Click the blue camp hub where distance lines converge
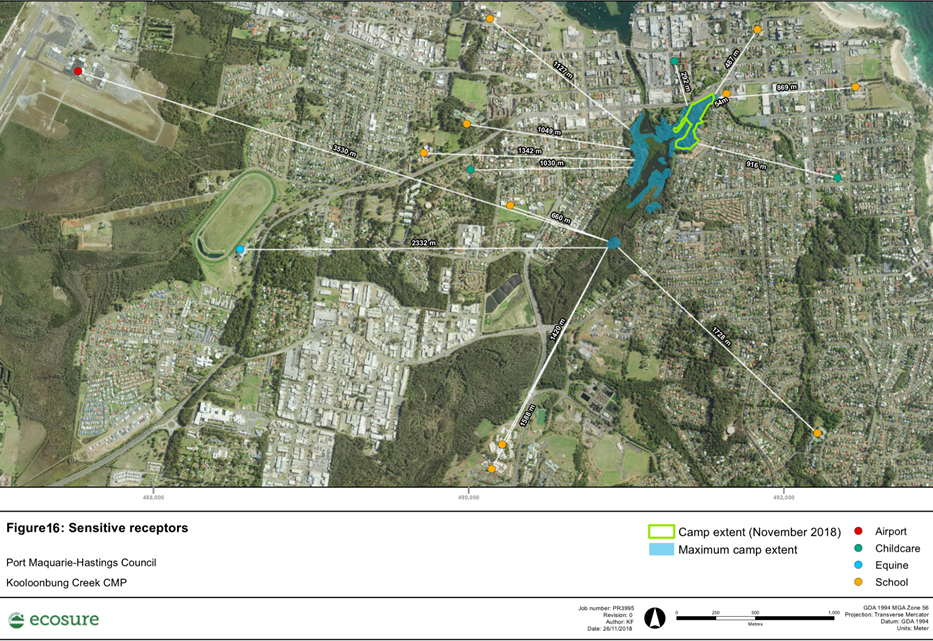The image size is (933, 641). [614, 243]
